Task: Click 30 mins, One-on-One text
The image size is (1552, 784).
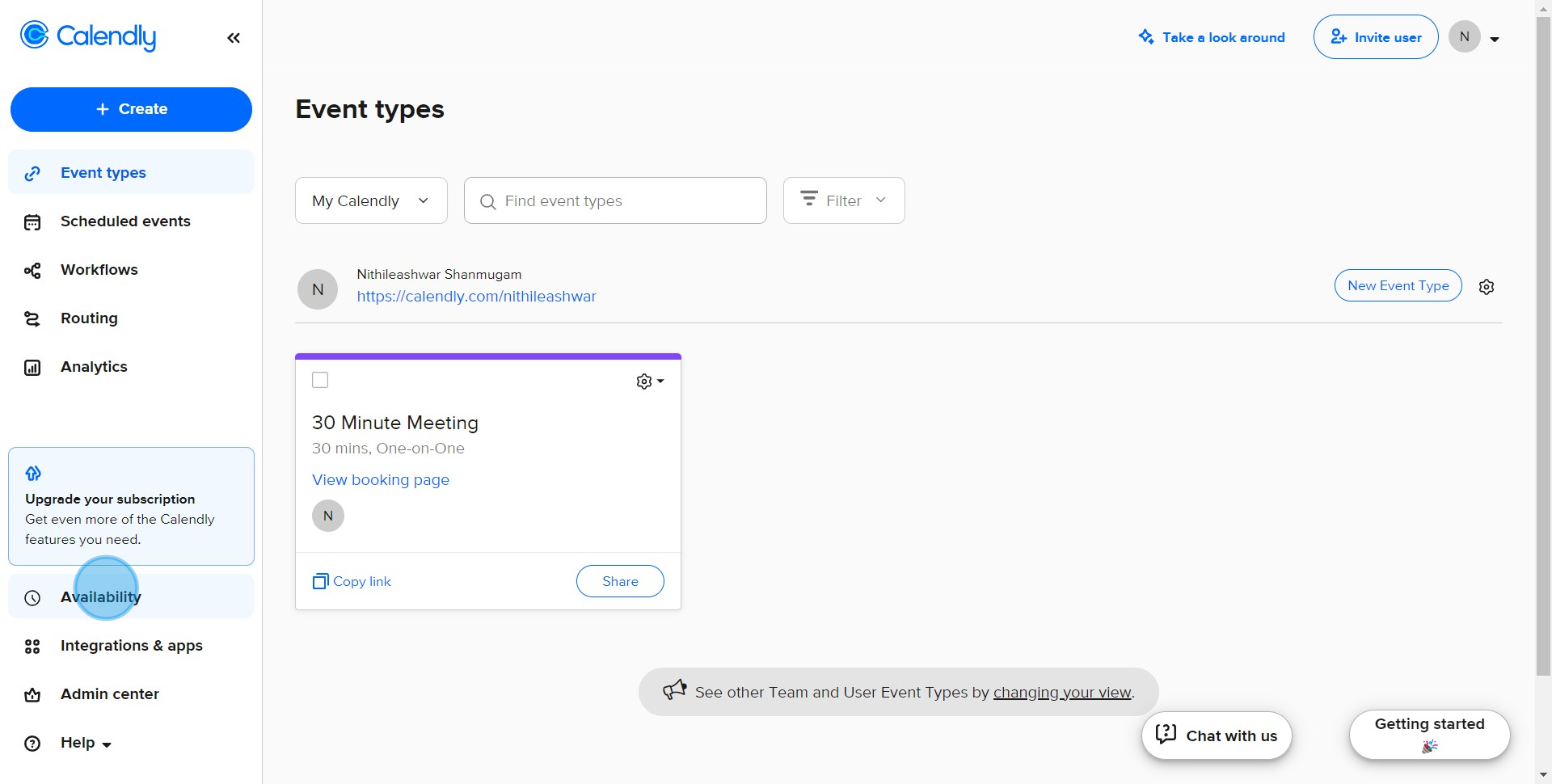Action: point(388,449)
